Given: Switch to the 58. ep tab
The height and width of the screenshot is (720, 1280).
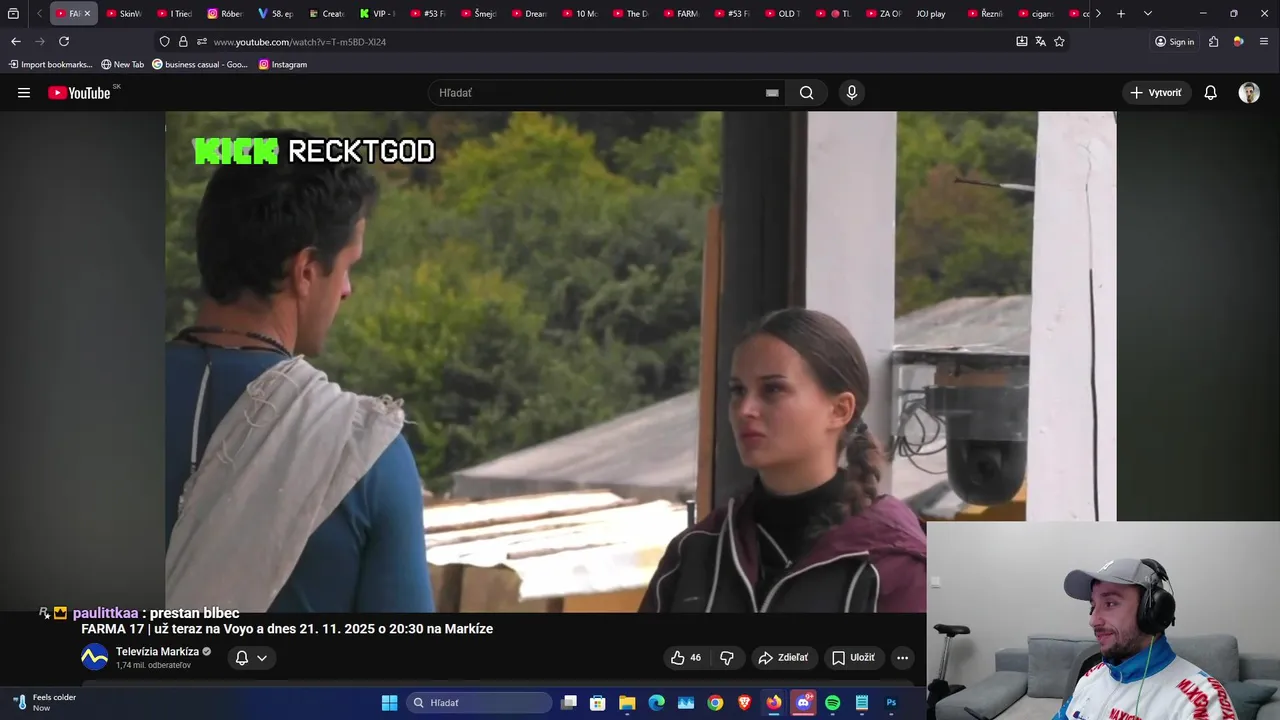Looking at the screenshot, I should click(275, 14).
